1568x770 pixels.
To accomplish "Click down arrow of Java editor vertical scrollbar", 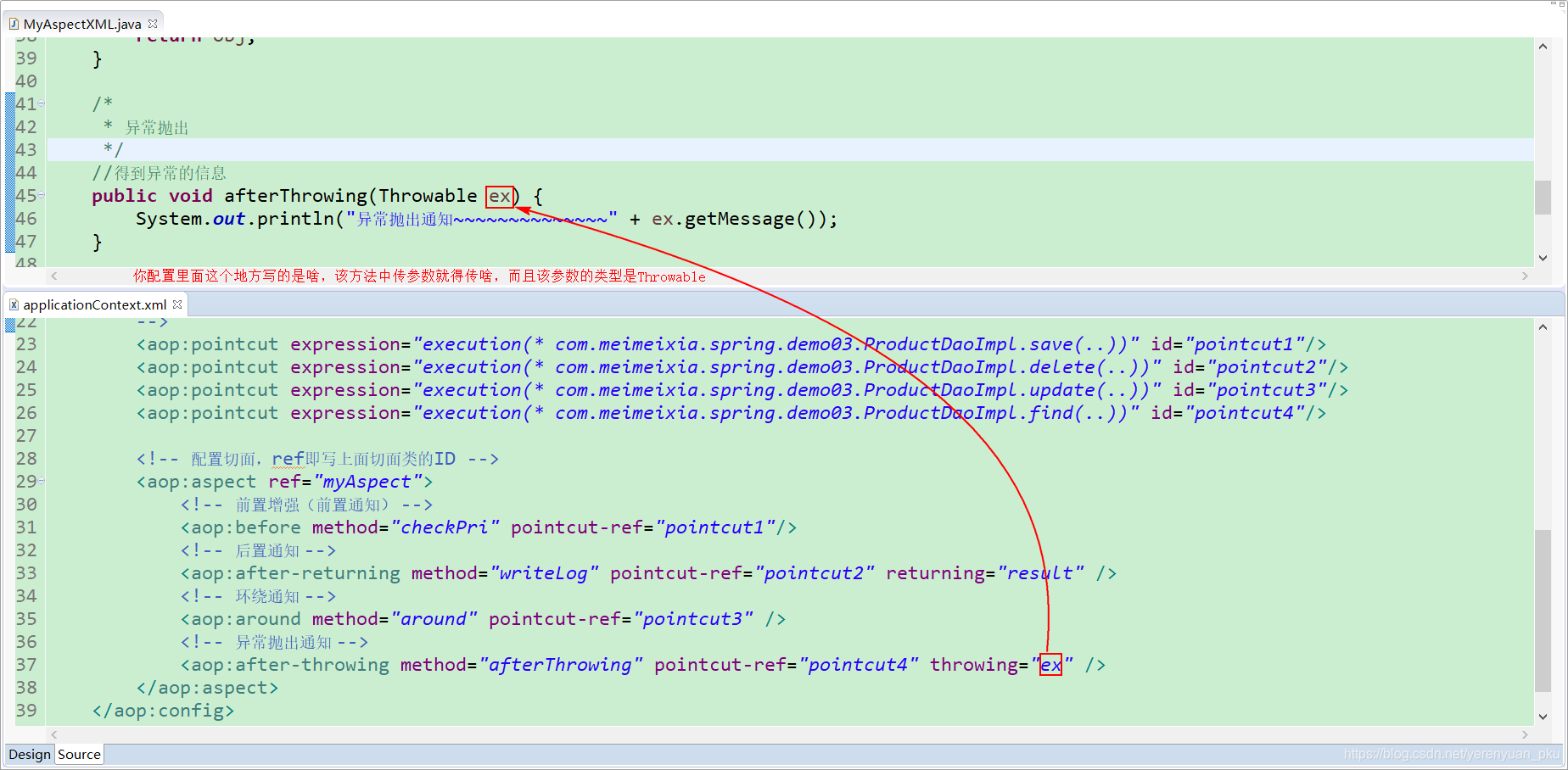I will (x=1543, y=258).
